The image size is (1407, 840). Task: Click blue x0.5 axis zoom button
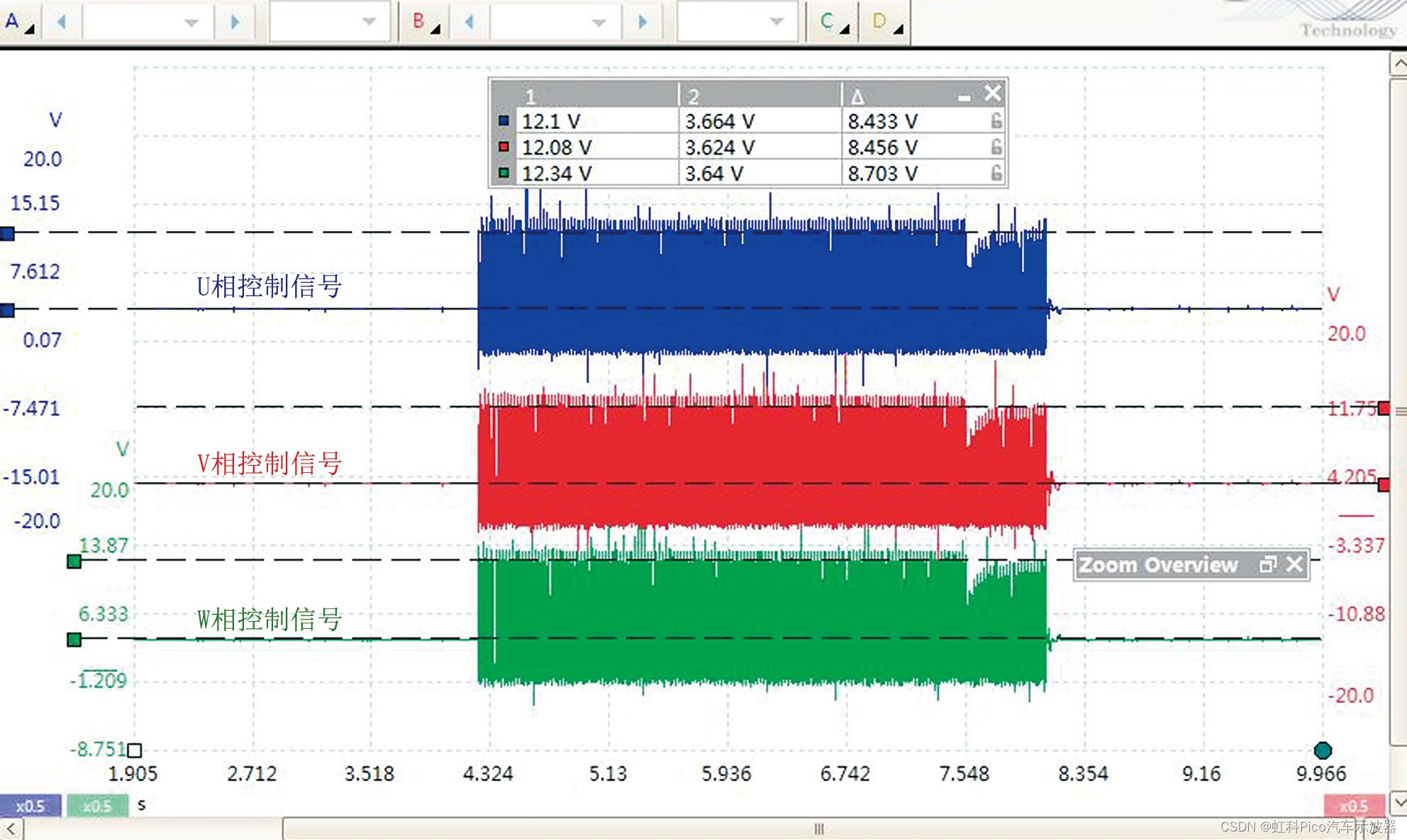coord(30,806)
